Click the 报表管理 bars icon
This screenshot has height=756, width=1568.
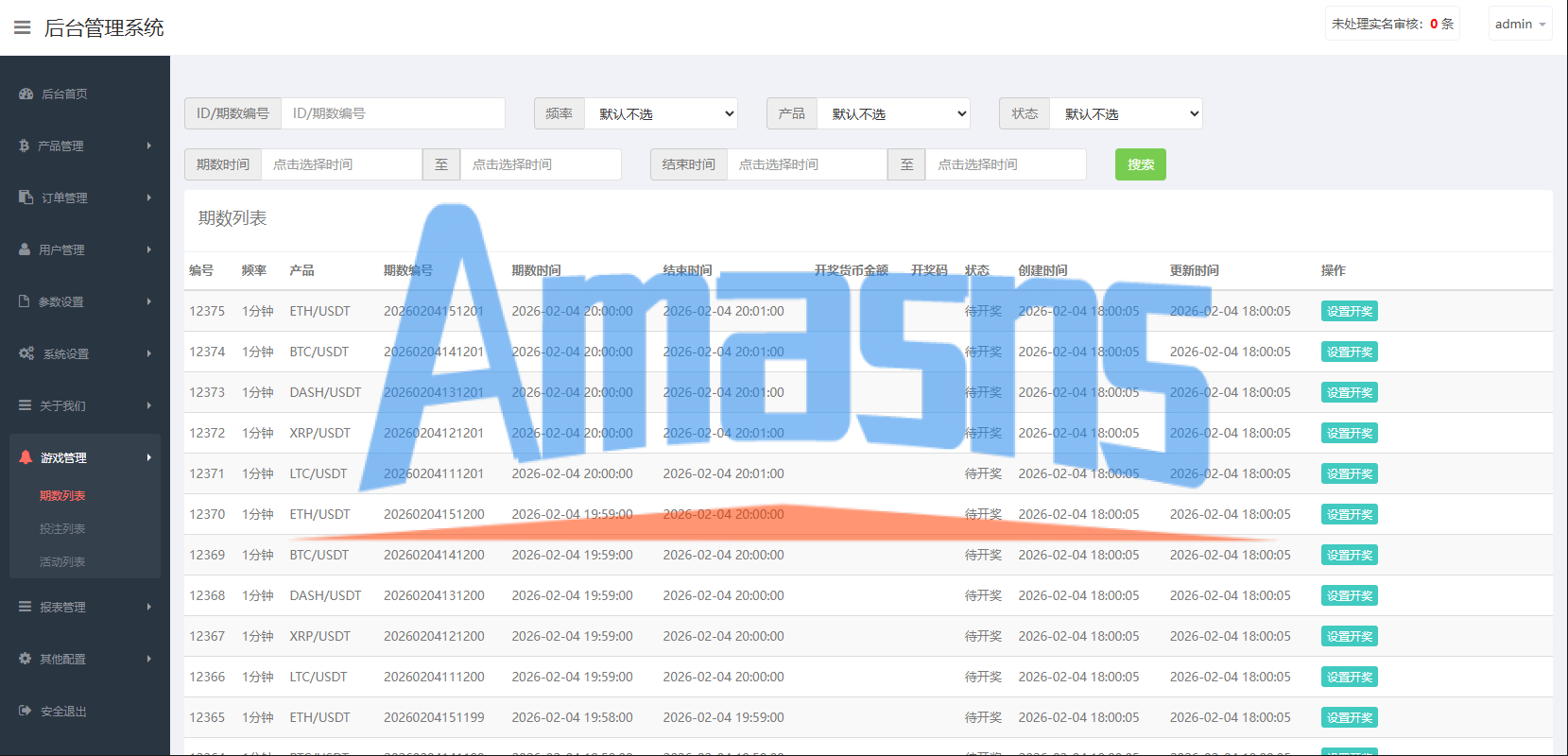pos(26,607)
